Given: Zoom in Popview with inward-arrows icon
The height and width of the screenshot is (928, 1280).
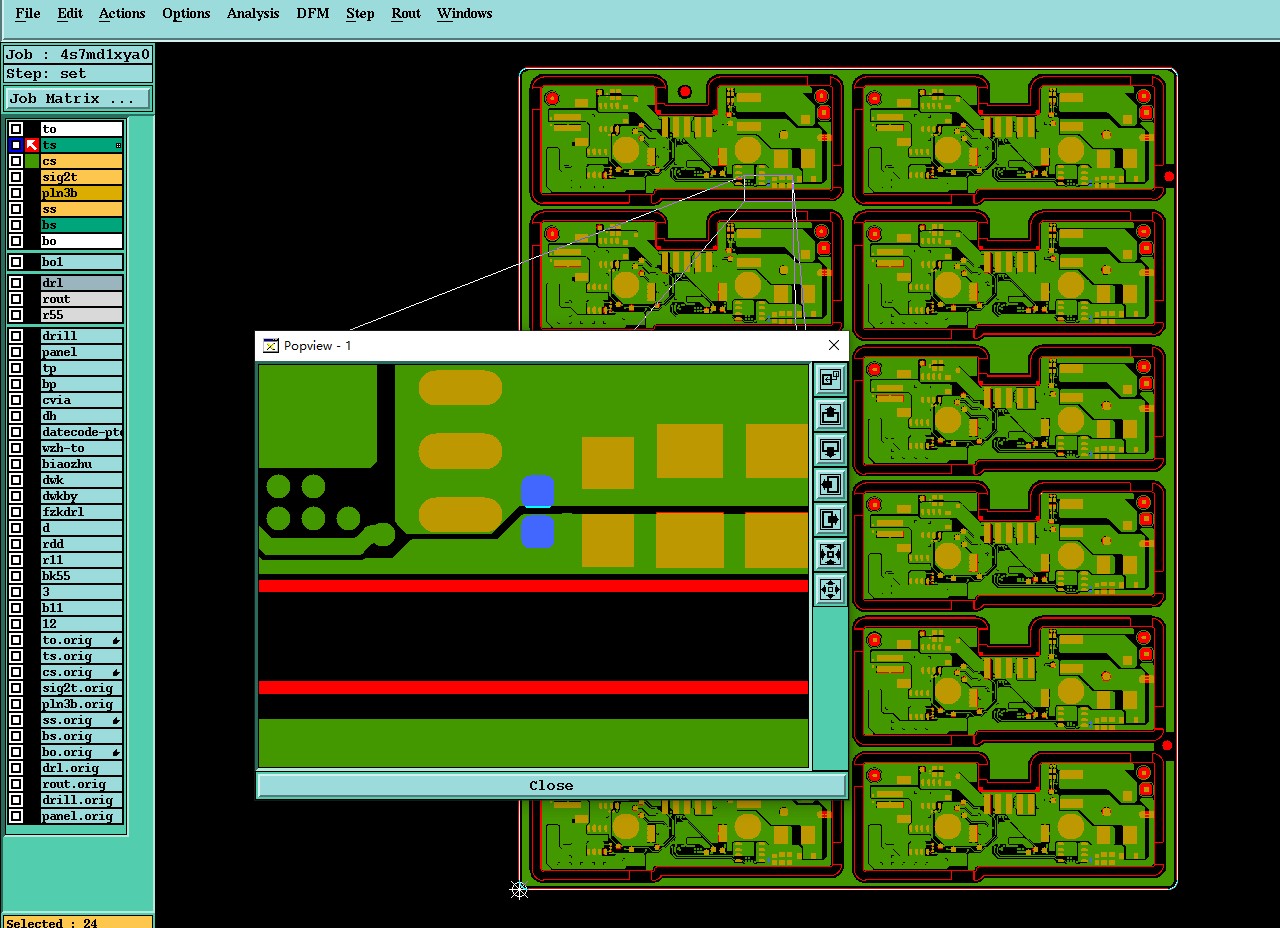Looking at the screenshot, I should 830,554.
